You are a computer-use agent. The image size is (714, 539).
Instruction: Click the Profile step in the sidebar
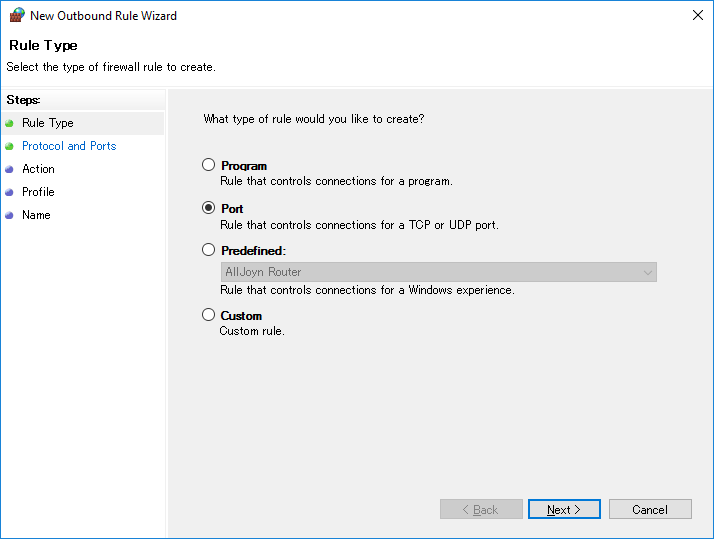pos(38,192)
